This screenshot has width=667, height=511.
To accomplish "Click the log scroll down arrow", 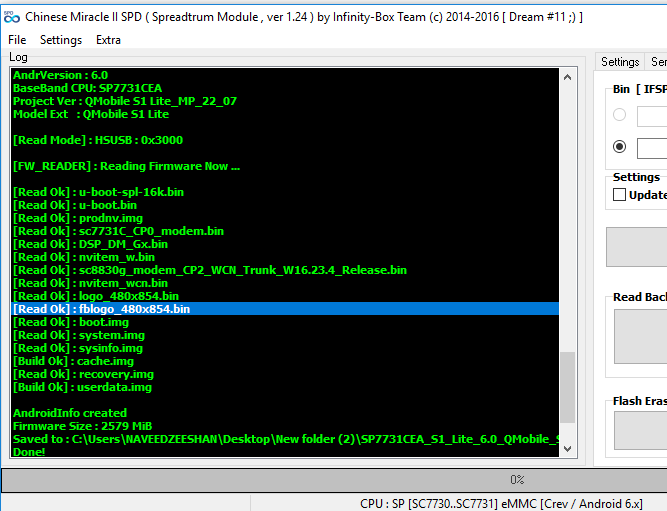I will coord(567,448).
